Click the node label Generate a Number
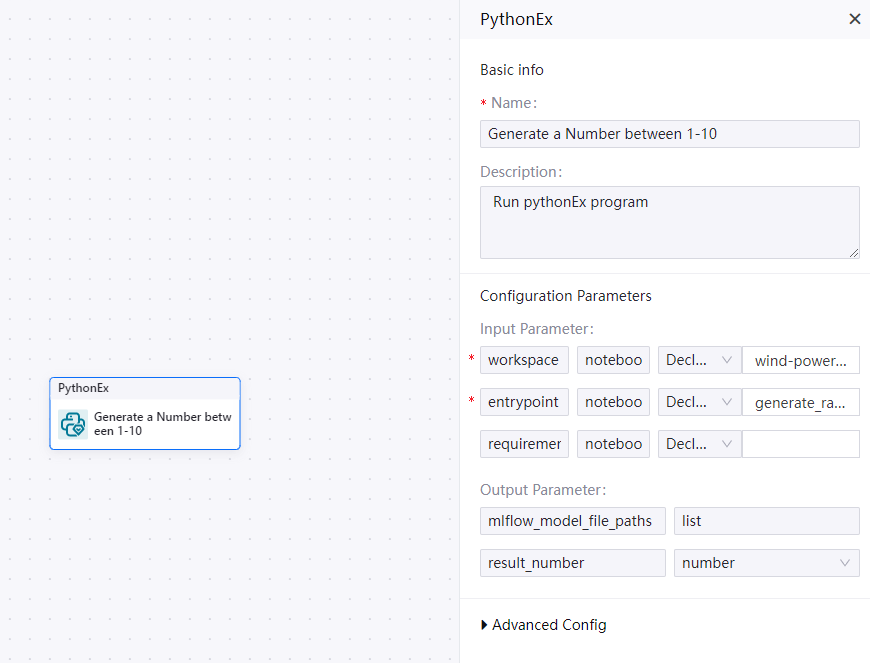Viewport: 870px width, 663px height. coord(162,424)
